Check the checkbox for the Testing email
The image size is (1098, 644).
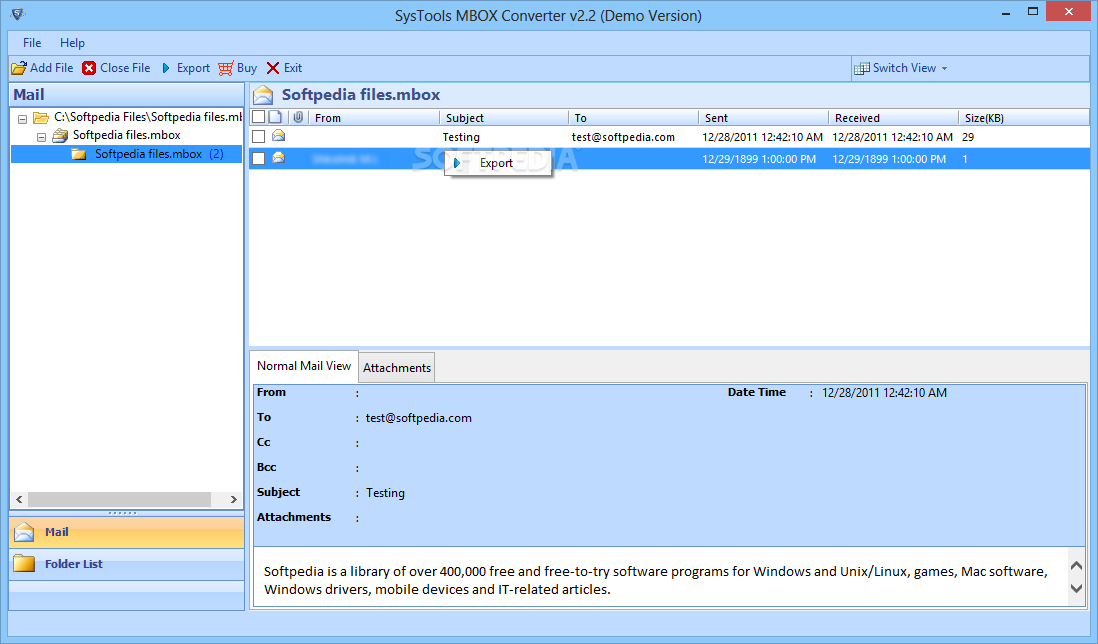(258, 136)
